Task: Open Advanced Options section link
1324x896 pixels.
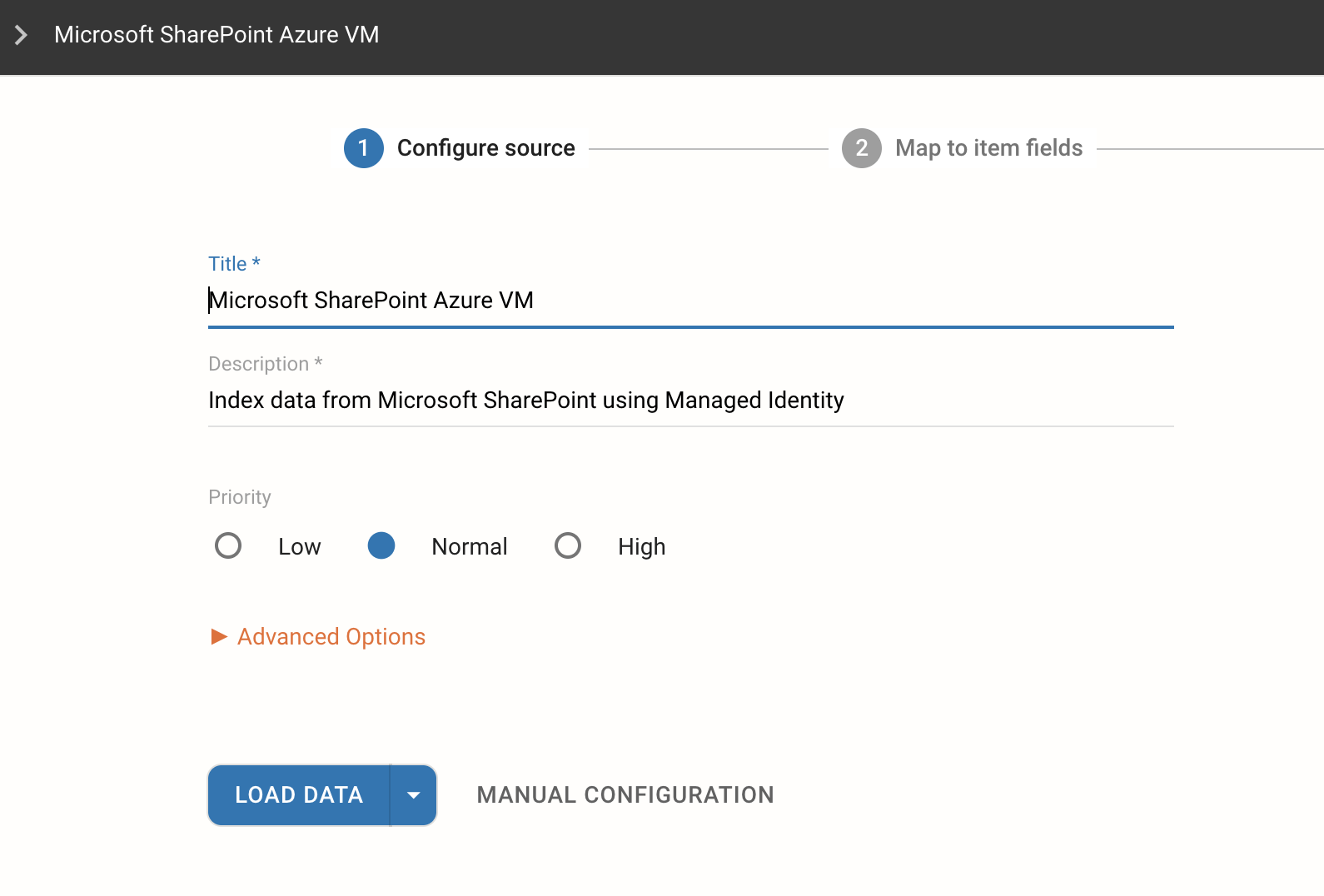Action: click(331, 637)
